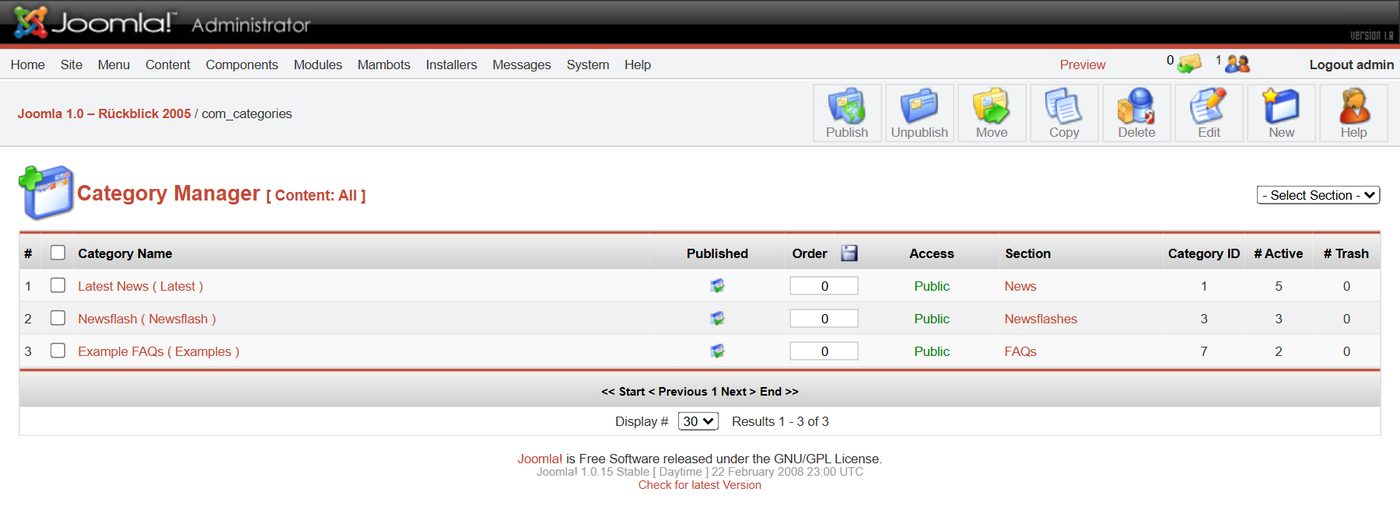1400x520 pixels.
Task: Click the << Start pagination text
Action: (623, 391)
